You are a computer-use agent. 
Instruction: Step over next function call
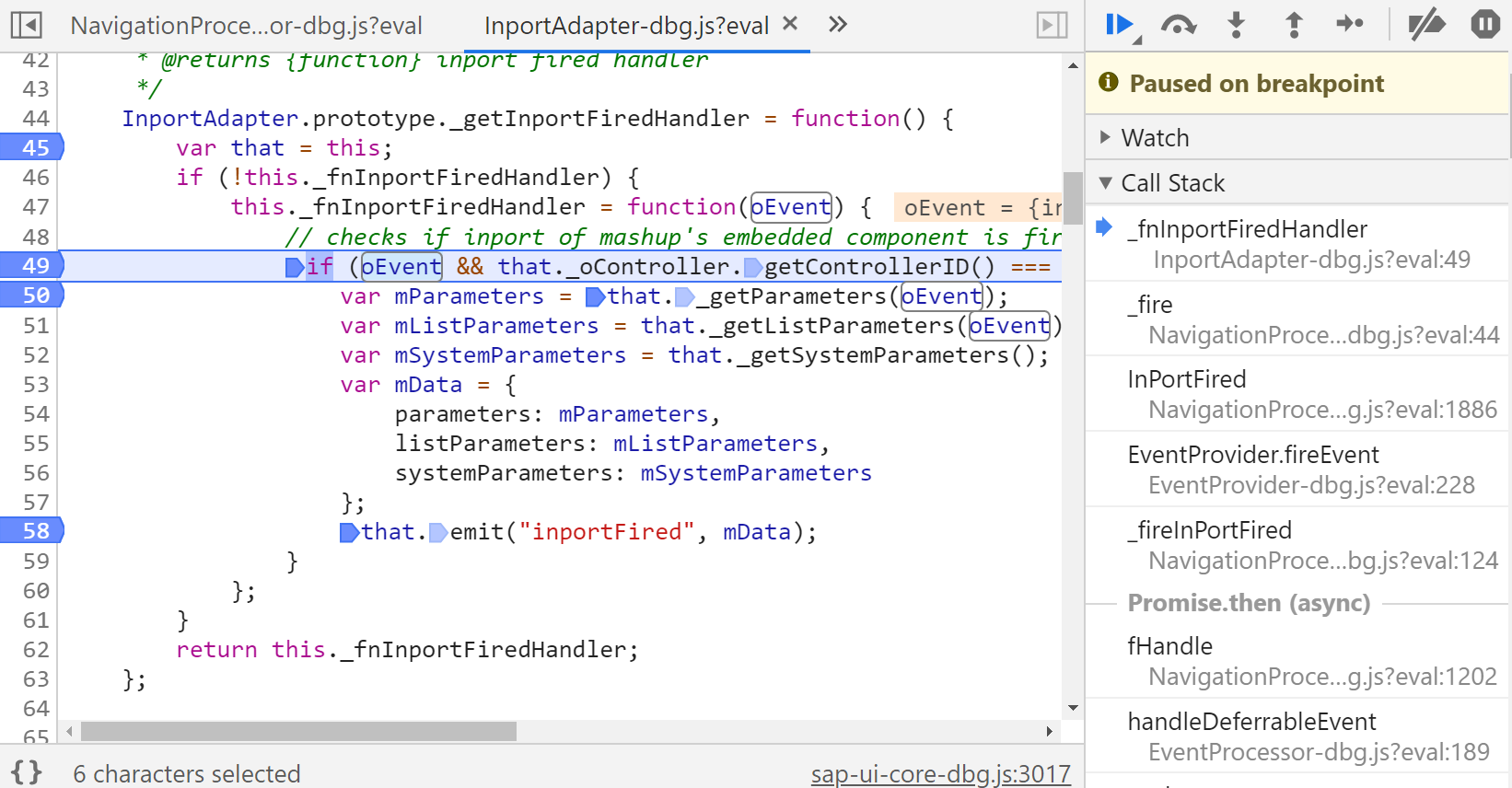pos(1179,25)
